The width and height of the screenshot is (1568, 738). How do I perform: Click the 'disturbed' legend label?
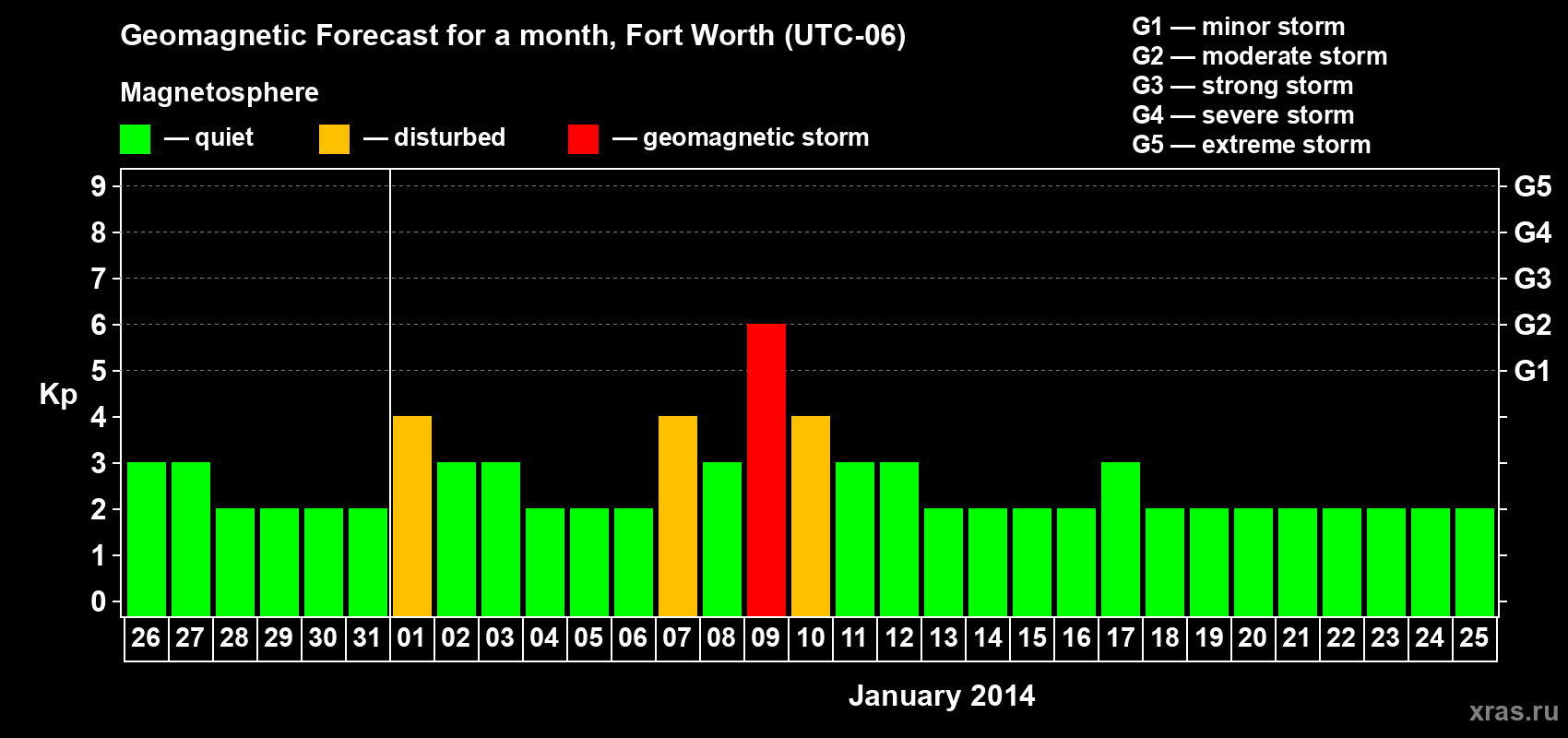450,137
